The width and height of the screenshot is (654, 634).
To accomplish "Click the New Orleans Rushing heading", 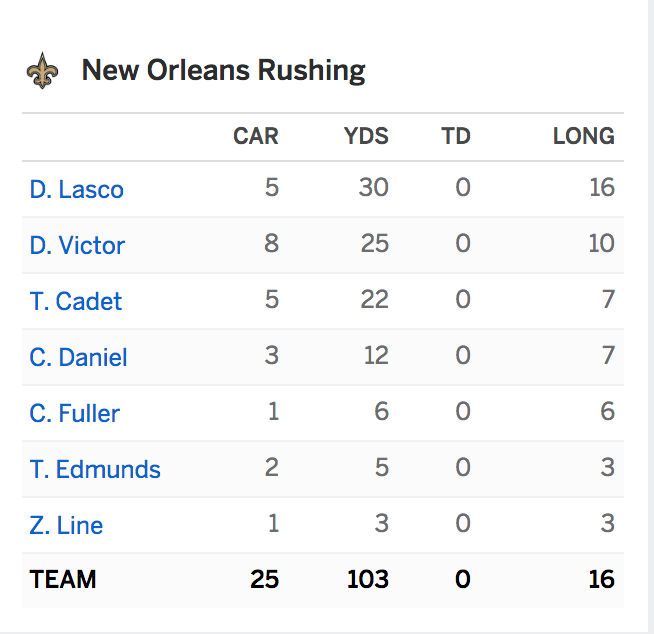I will tap(224, 71).
